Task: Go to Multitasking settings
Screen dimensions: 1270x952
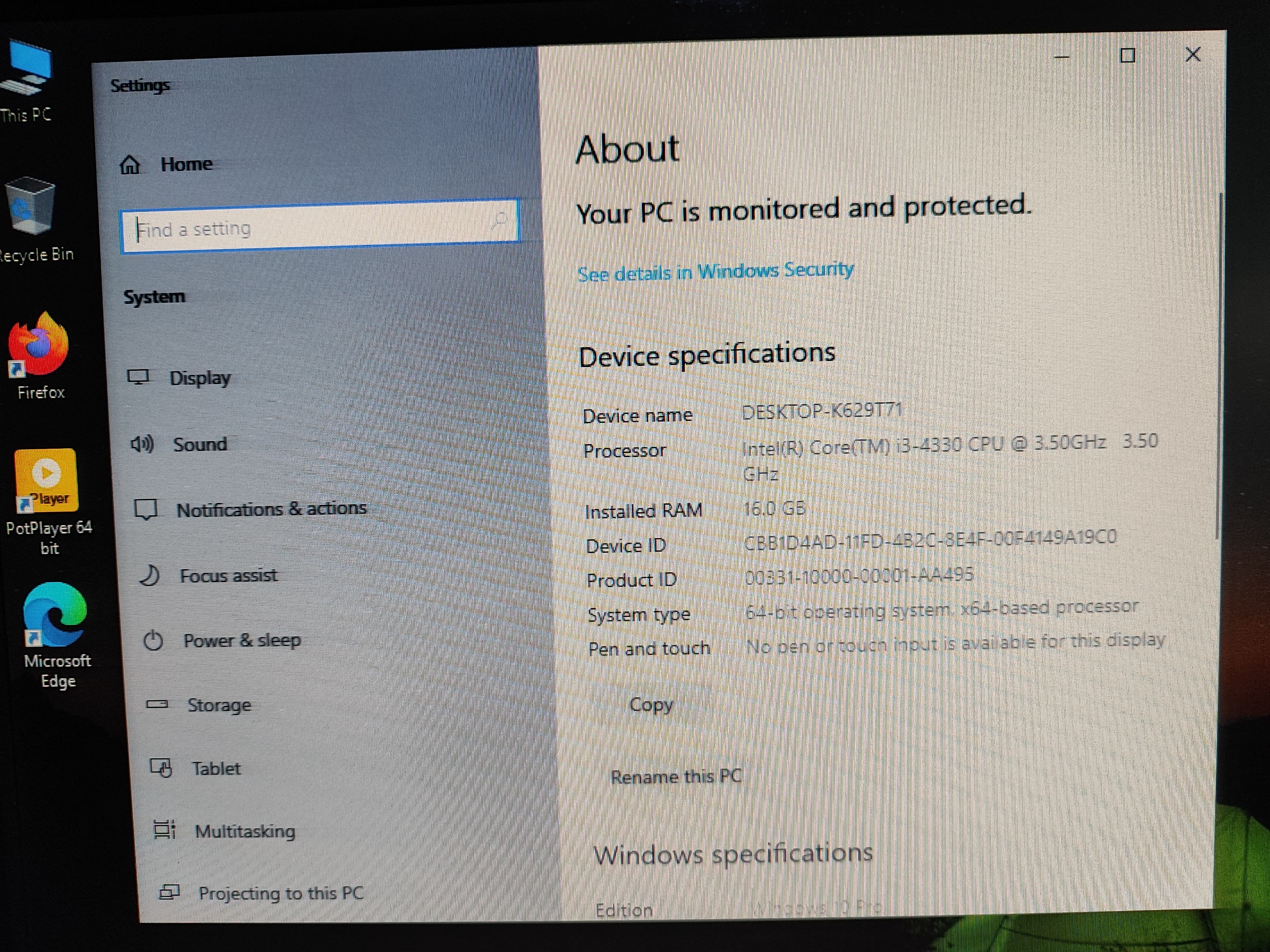Action: pos(245,832)
